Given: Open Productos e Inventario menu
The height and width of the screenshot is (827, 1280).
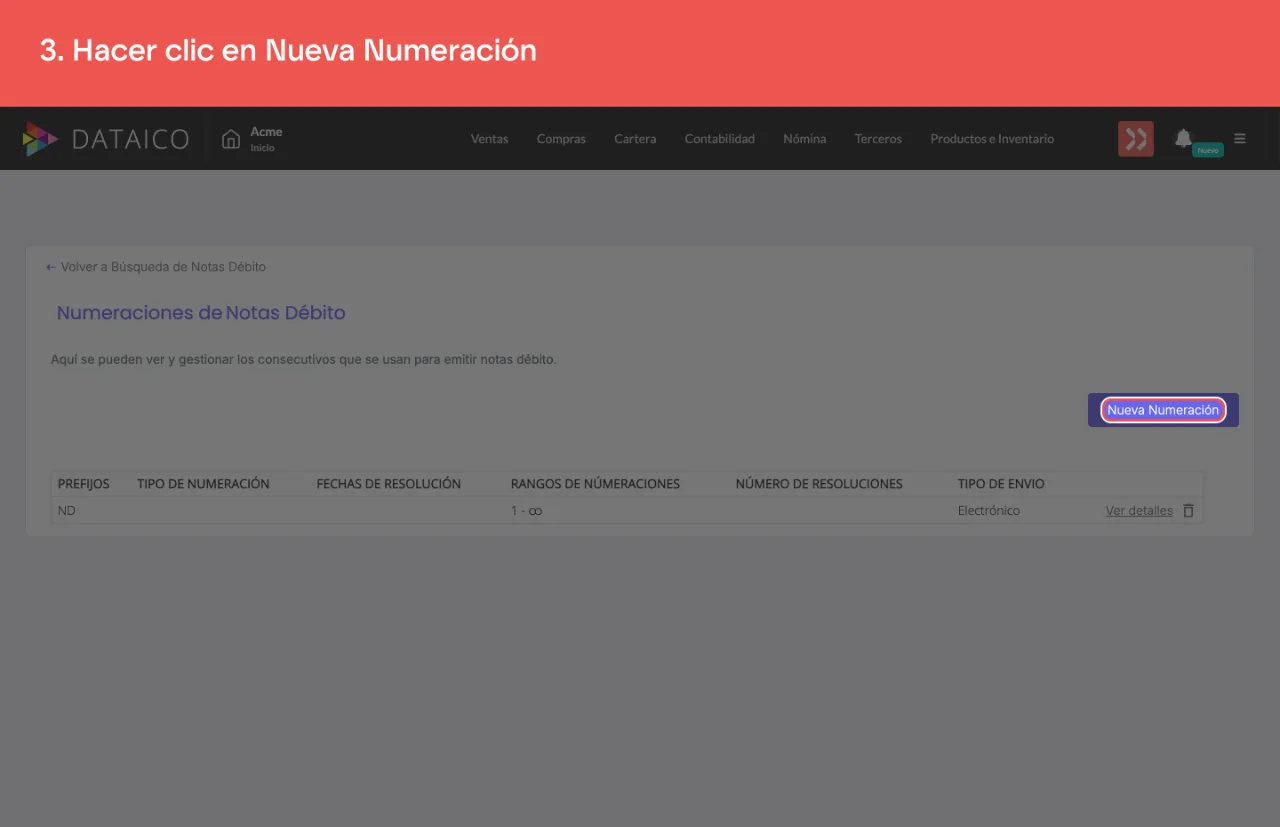Looking at the screenshot, I should point(992,139).
